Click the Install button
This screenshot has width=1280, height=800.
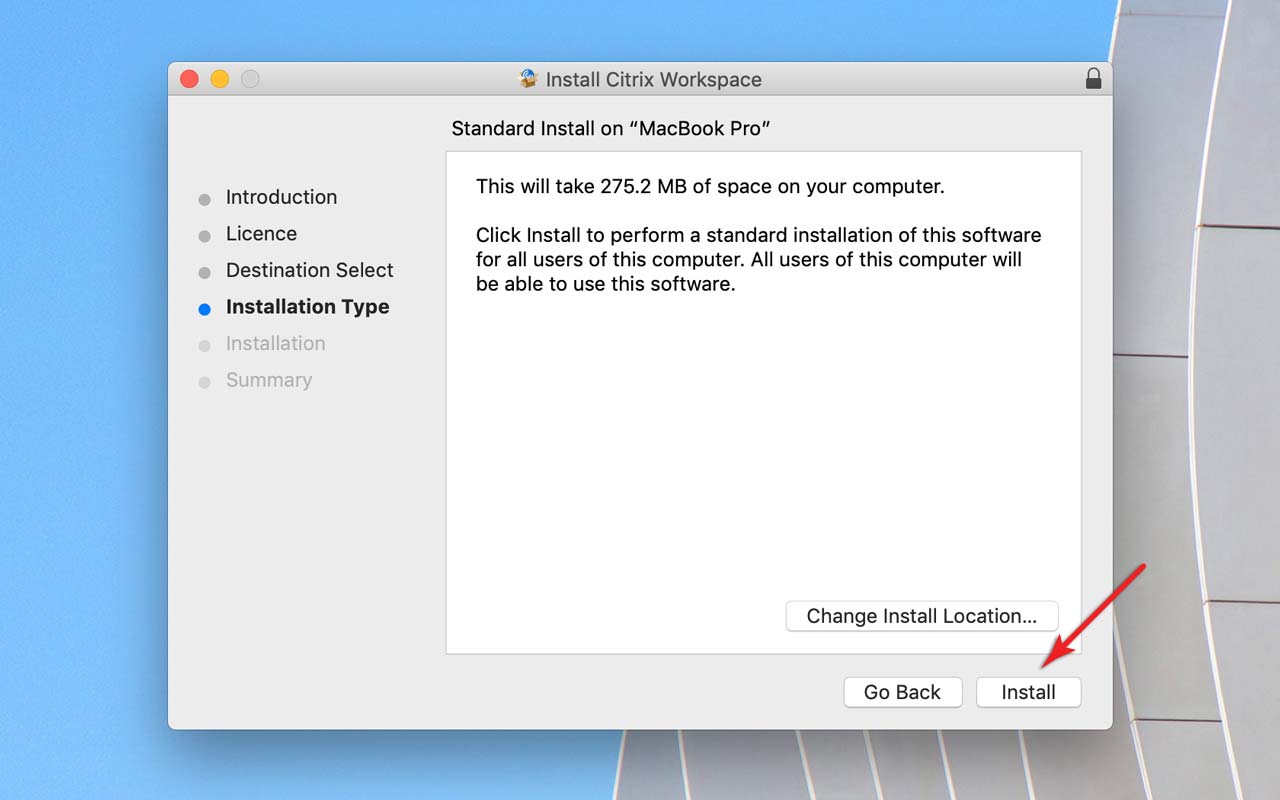click(x=1028, y=692)
